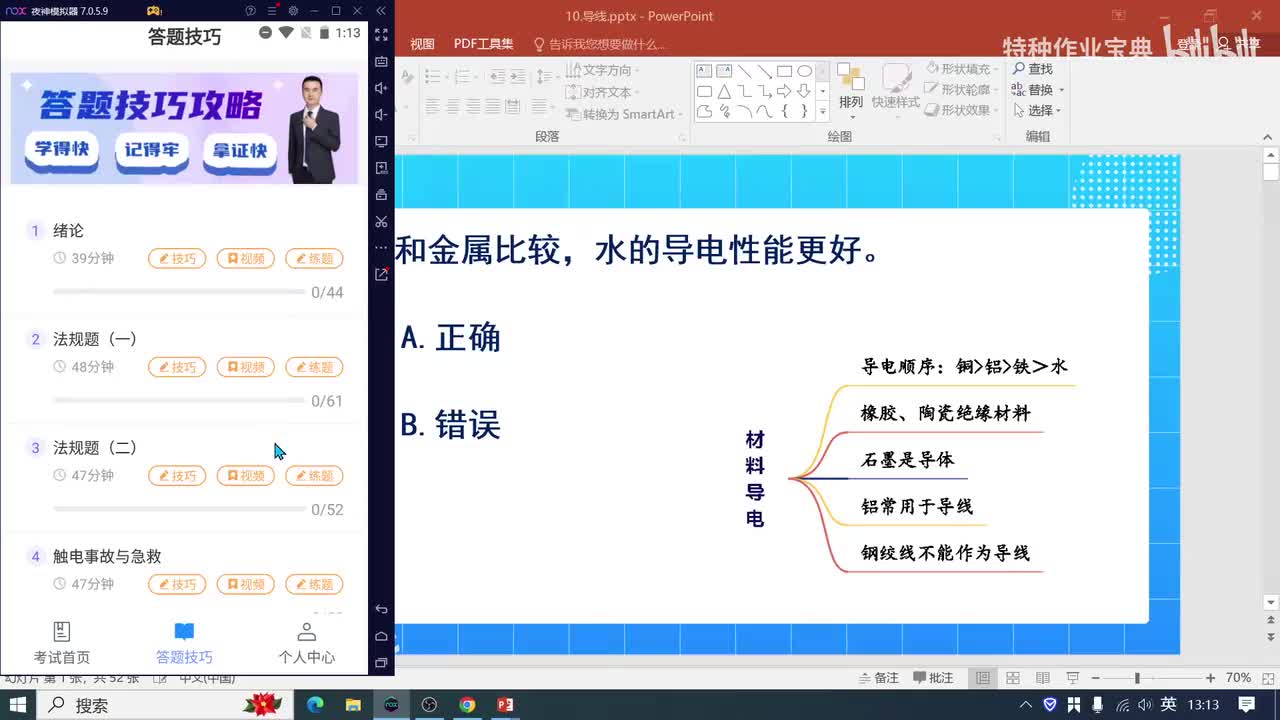This screenshot has width=1280, height=720.
Task: Click zoom in plus button
Action: click(x=1211, y=678)
